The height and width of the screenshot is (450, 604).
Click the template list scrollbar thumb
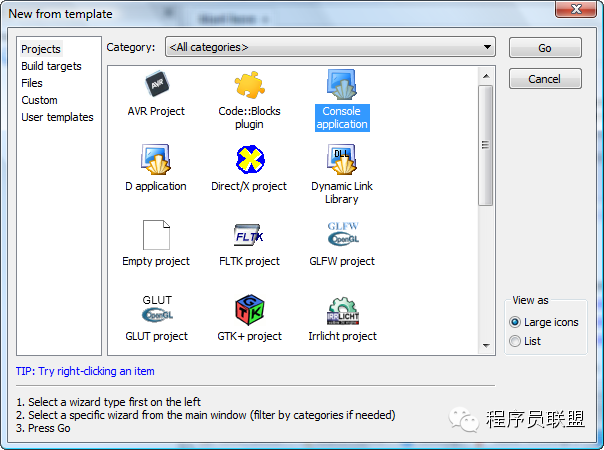coord(486,145)
